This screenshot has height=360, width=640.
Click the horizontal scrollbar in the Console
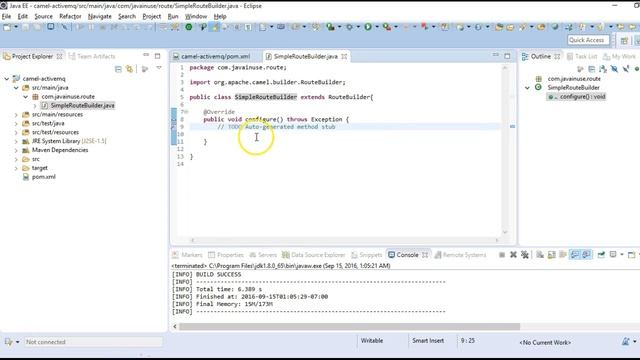(349, 327)
